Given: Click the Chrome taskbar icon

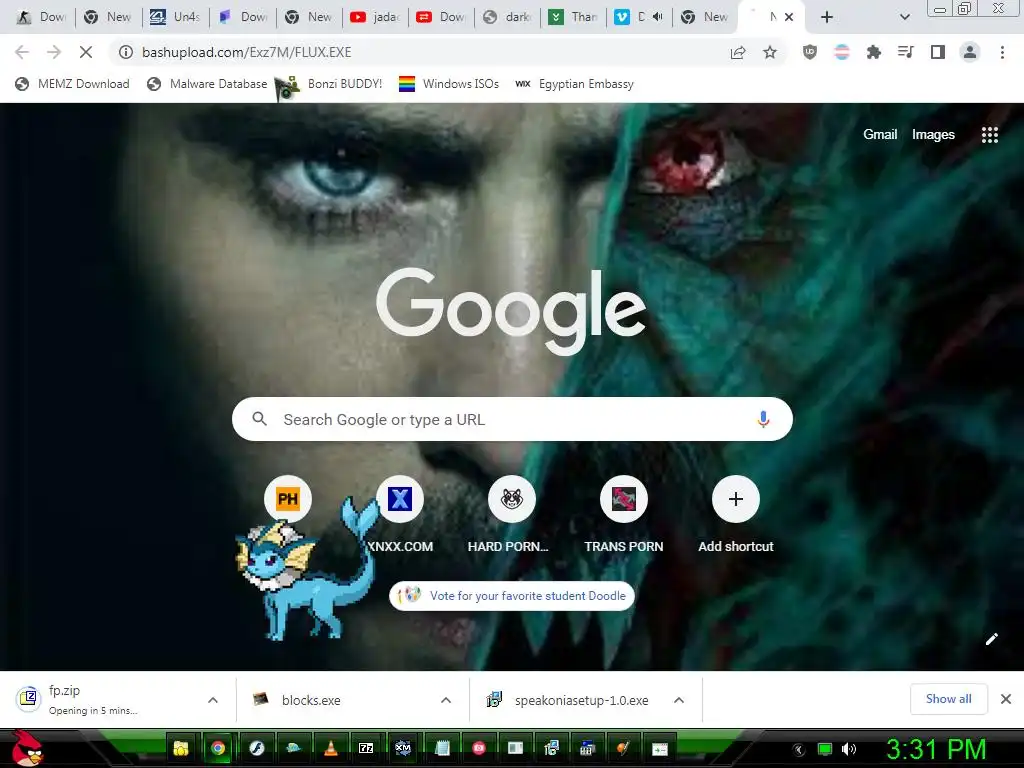Looking at the screenshot, I should point(218,748).
